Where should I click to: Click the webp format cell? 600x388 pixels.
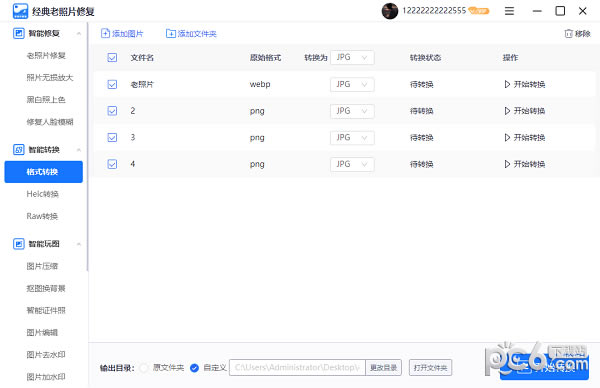[260, 84]
